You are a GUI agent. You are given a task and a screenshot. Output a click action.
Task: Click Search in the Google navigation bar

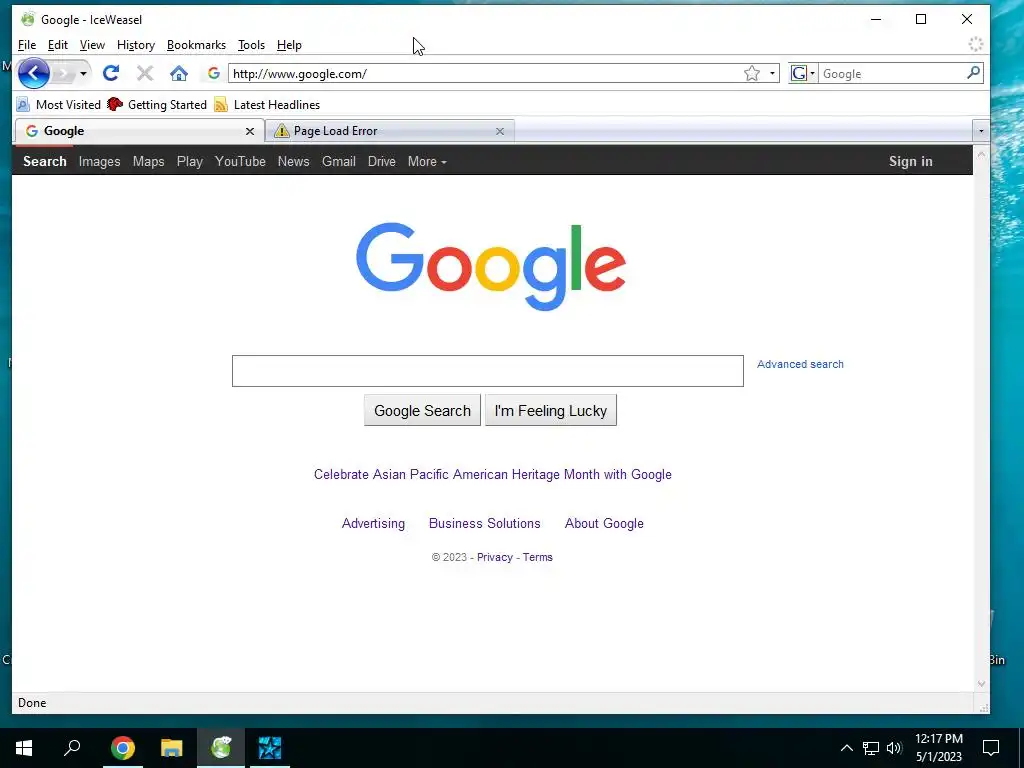(x=45, y=161)
